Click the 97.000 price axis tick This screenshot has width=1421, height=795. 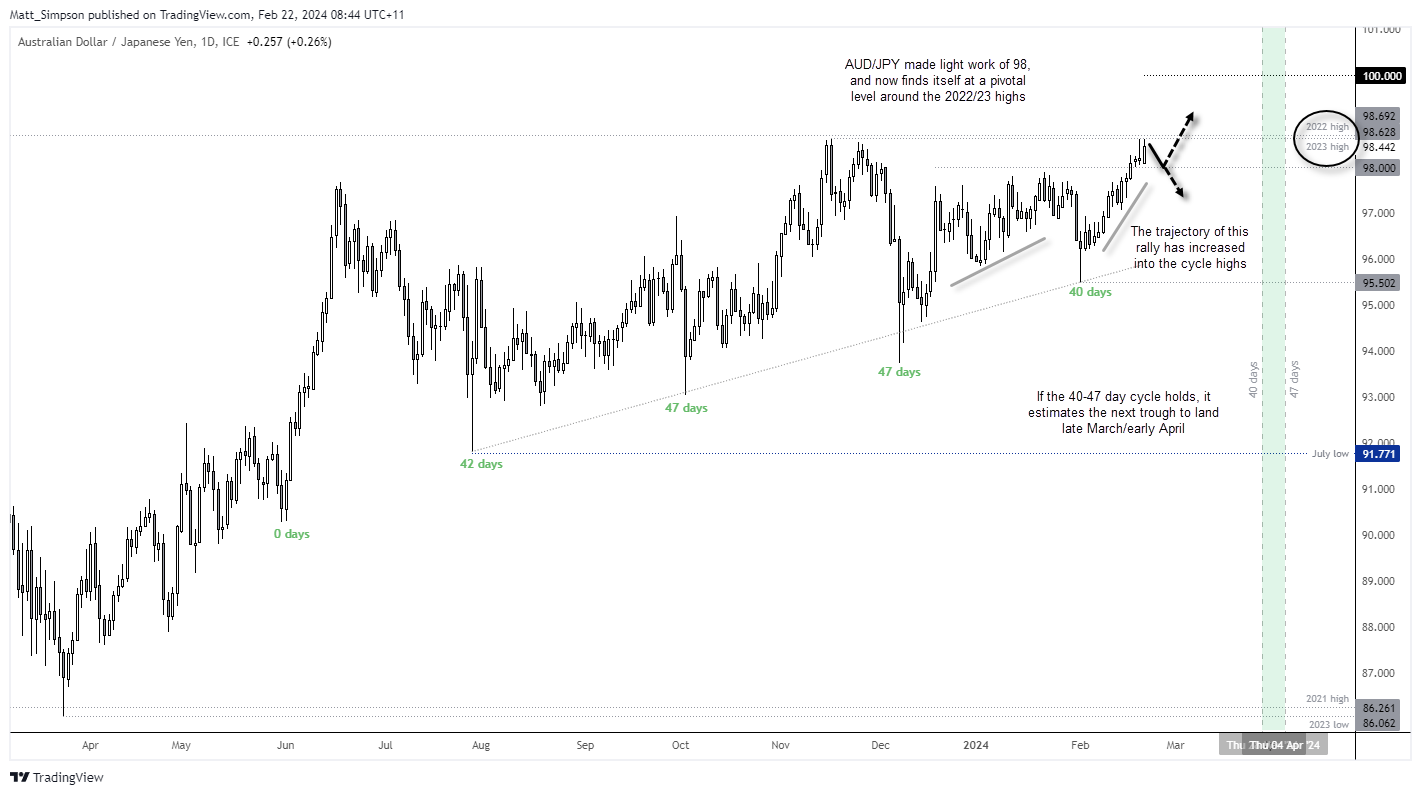coord(1377,214)
